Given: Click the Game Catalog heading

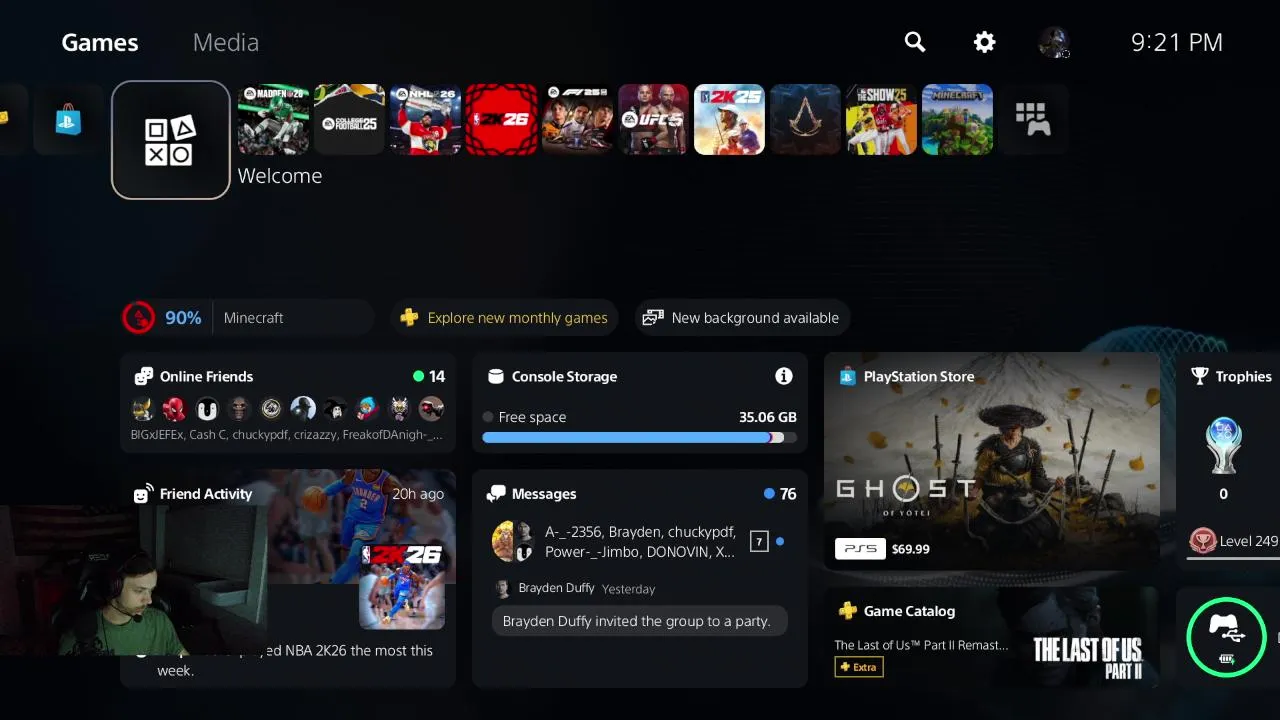Looking at the screenshot, I should [x=909, y=611].
